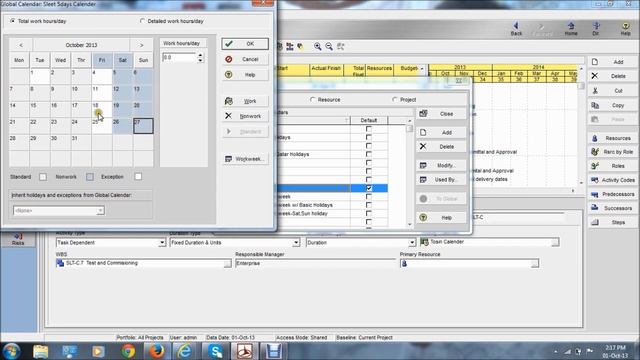Open the Steps command
This screenshot has width=640, height=360.
[612, 222]
